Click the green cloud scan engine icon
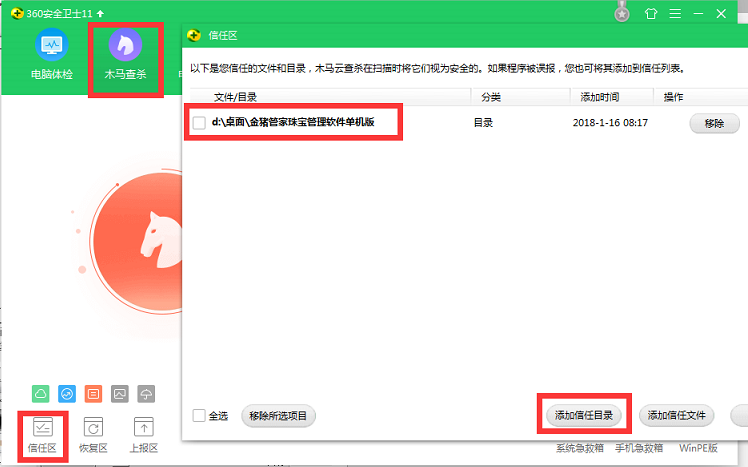748x467 pixels. [x=41, y=394]
